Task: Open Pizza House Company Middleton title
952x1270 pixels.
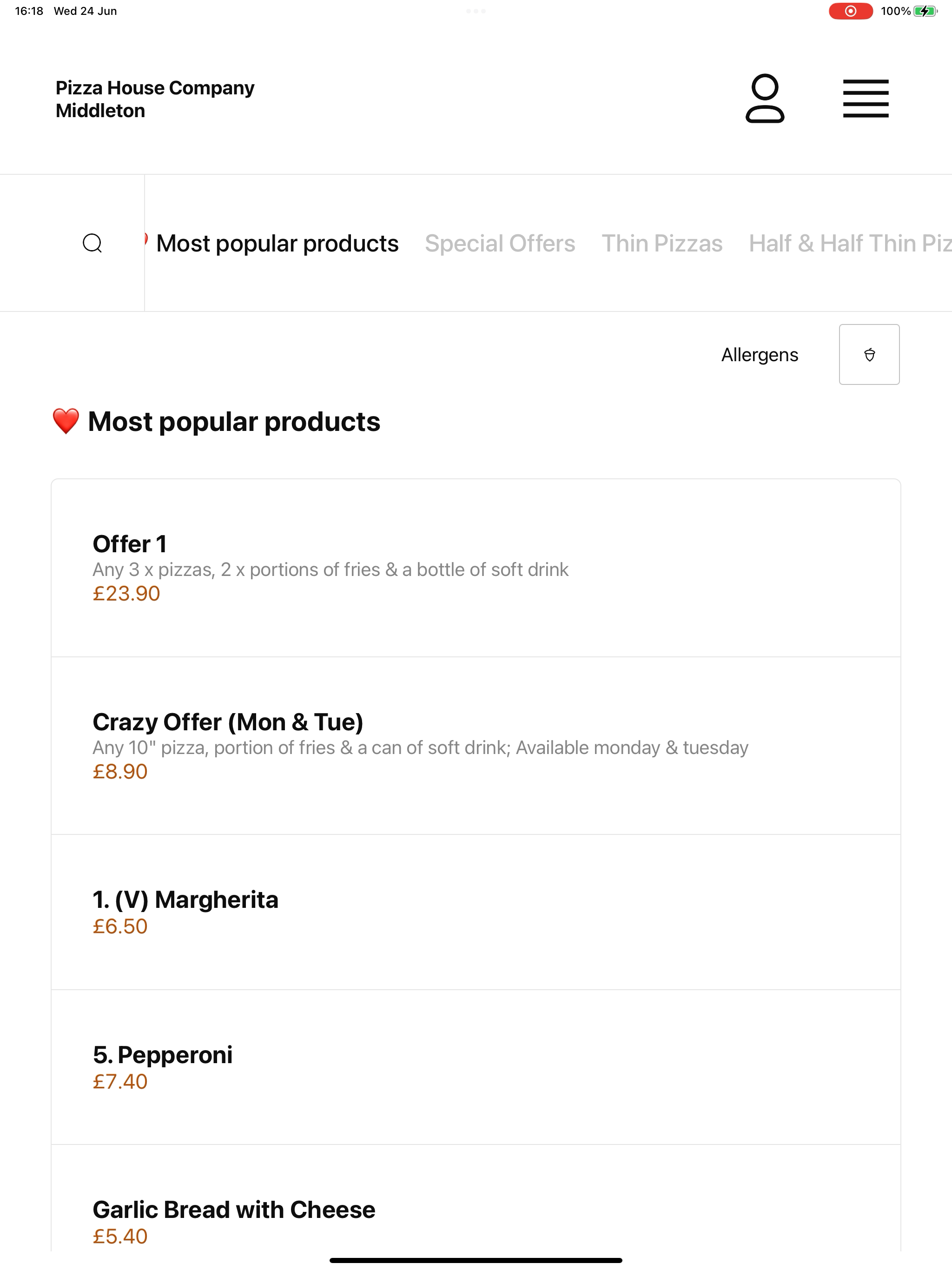Action: (155, 99)
